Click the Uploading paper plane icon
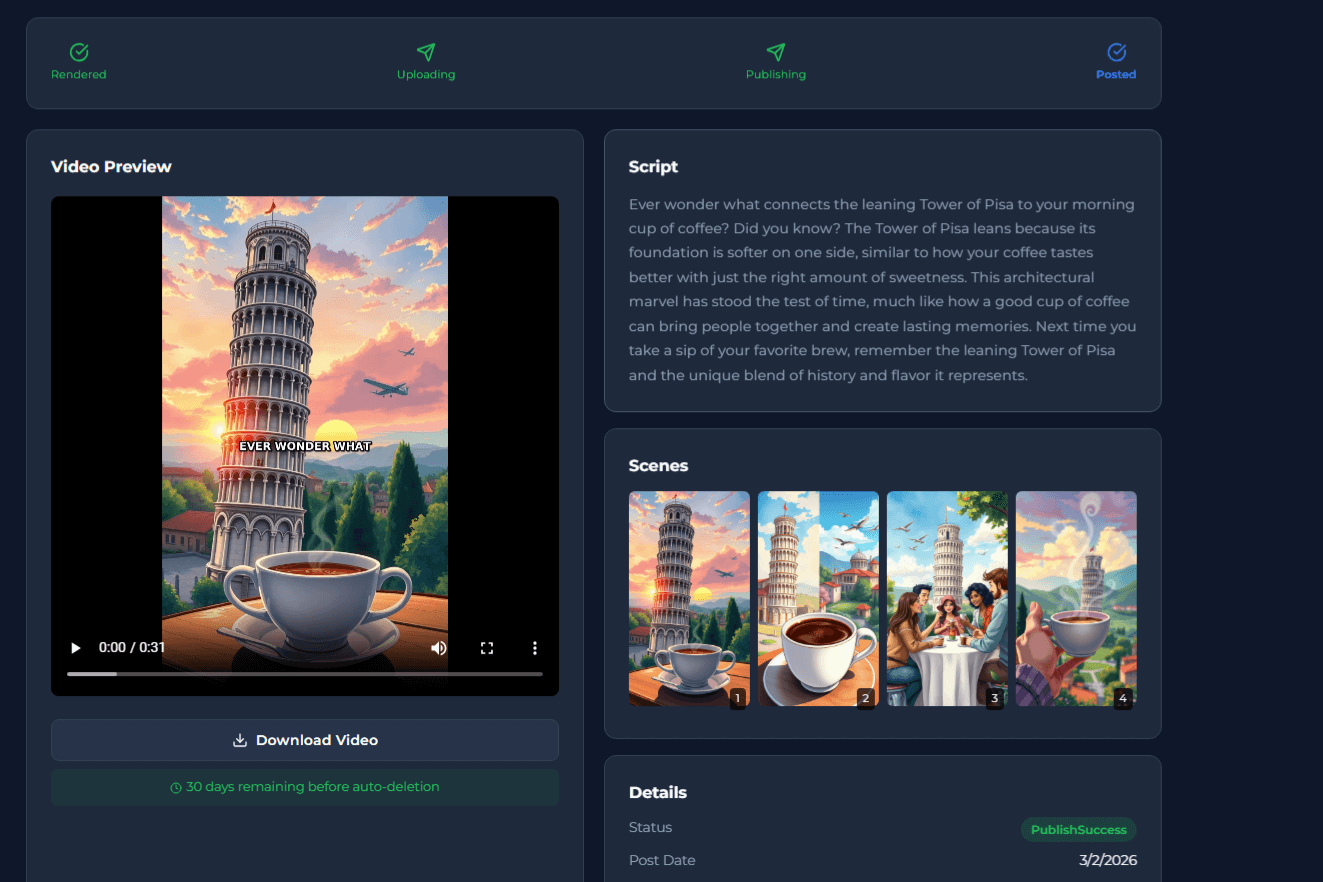This screenshot has width=1323, height=882. pyautogui.click(x=426, y=52)
